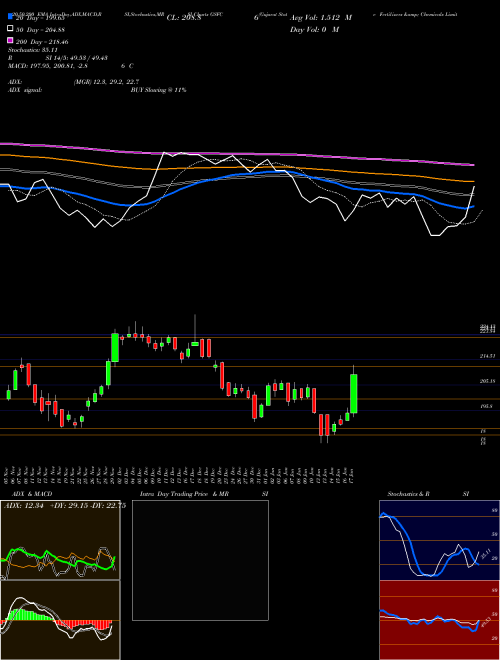This screenshot has width=500, height=660.
Task: Click the white 50 Day legend swatch
Action: [x=10, y=29]
